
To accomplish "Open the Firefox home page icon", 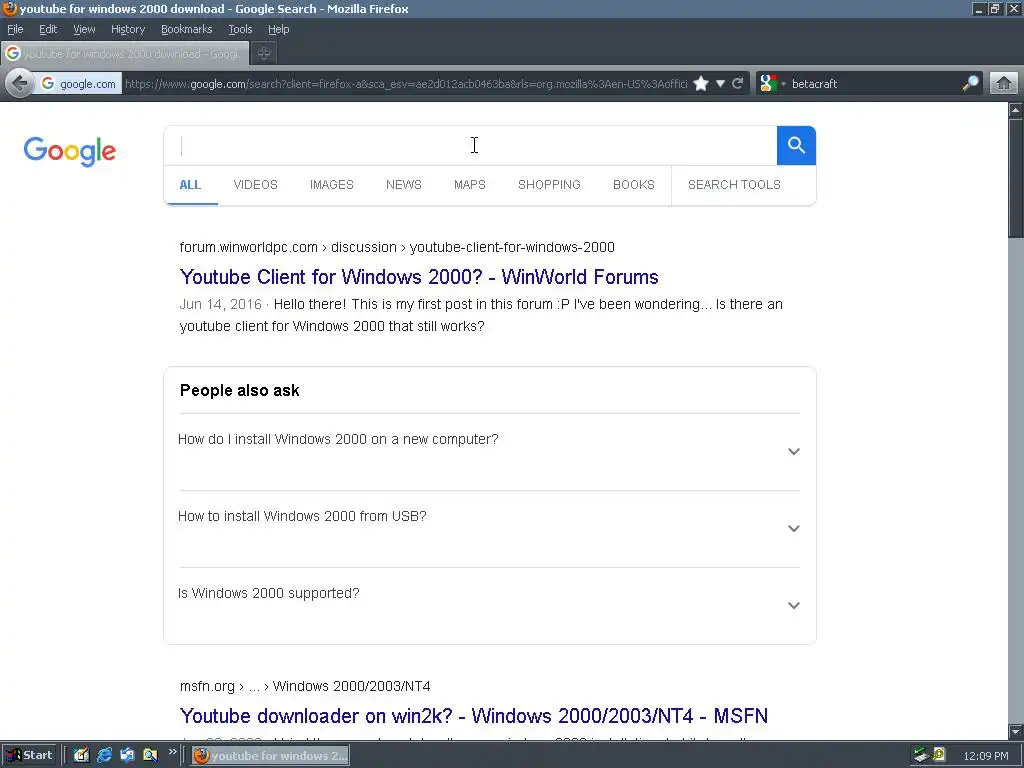I will coord(1004,84).
